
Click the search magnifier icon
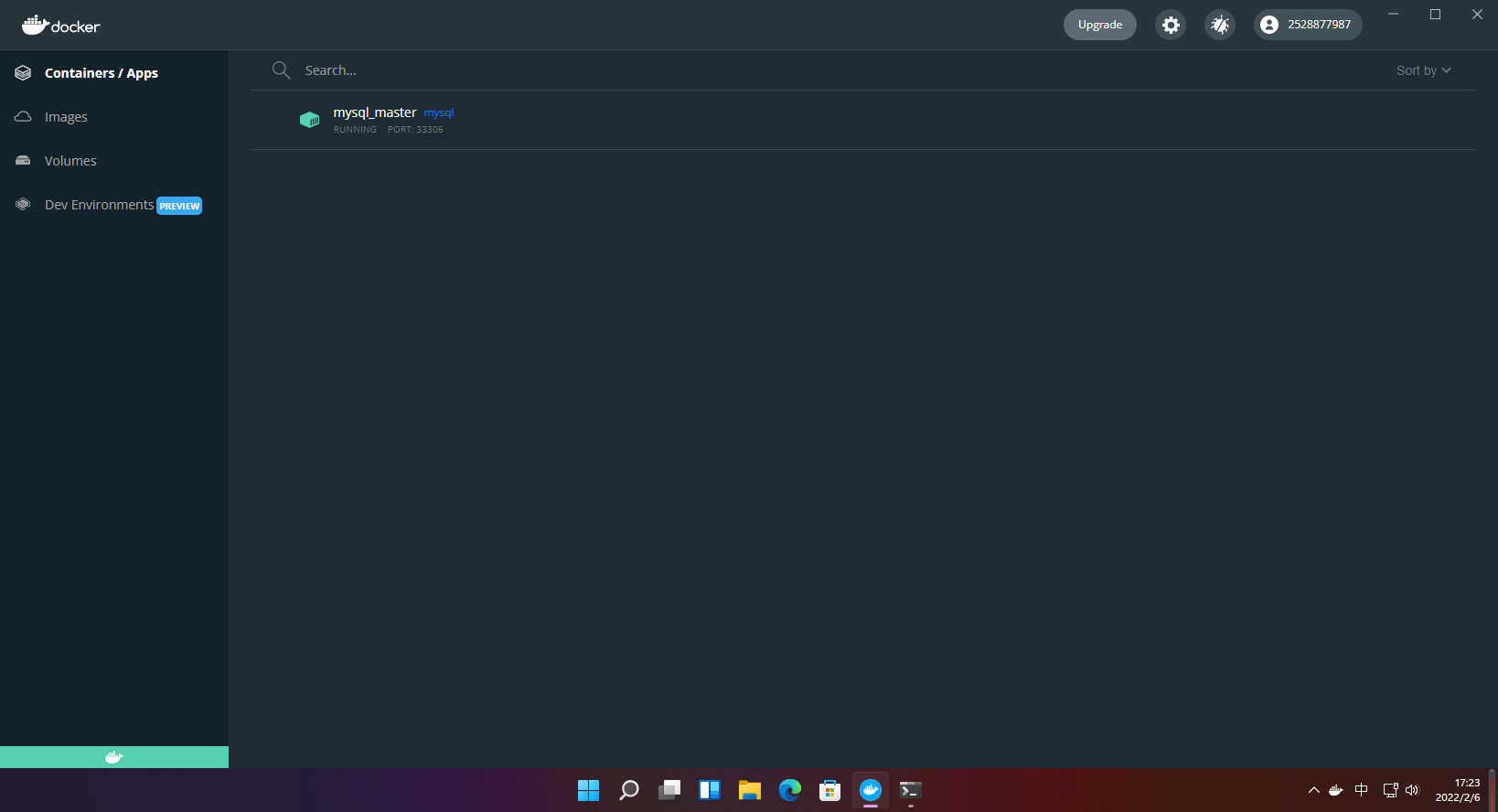(x=281, y=70)
